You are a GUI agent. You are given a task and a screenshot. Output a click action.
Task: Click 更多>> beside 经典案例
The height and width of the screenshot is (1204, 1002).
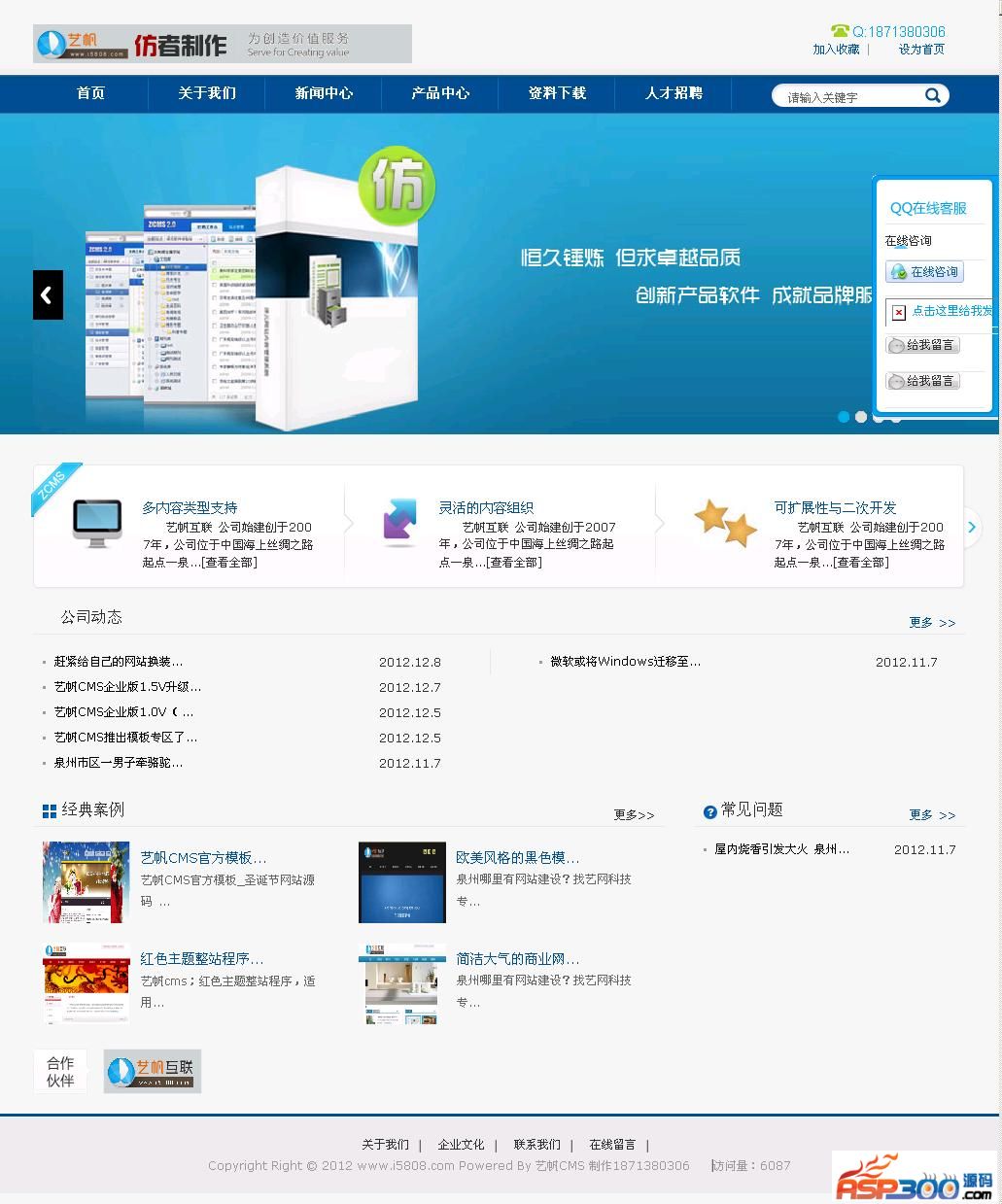click(634, 815)
